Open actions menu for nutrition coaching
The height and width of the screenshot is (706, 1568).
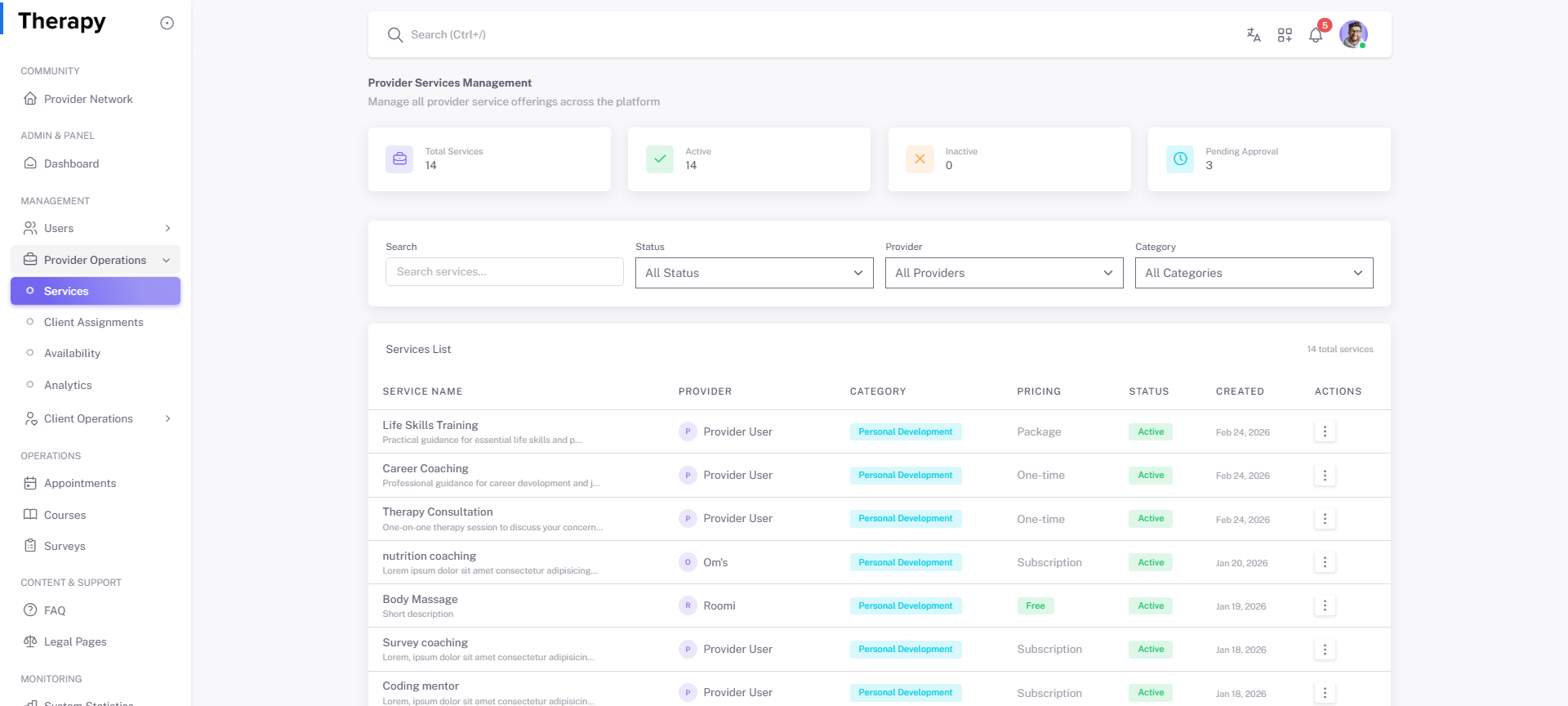pos(1325,562)
